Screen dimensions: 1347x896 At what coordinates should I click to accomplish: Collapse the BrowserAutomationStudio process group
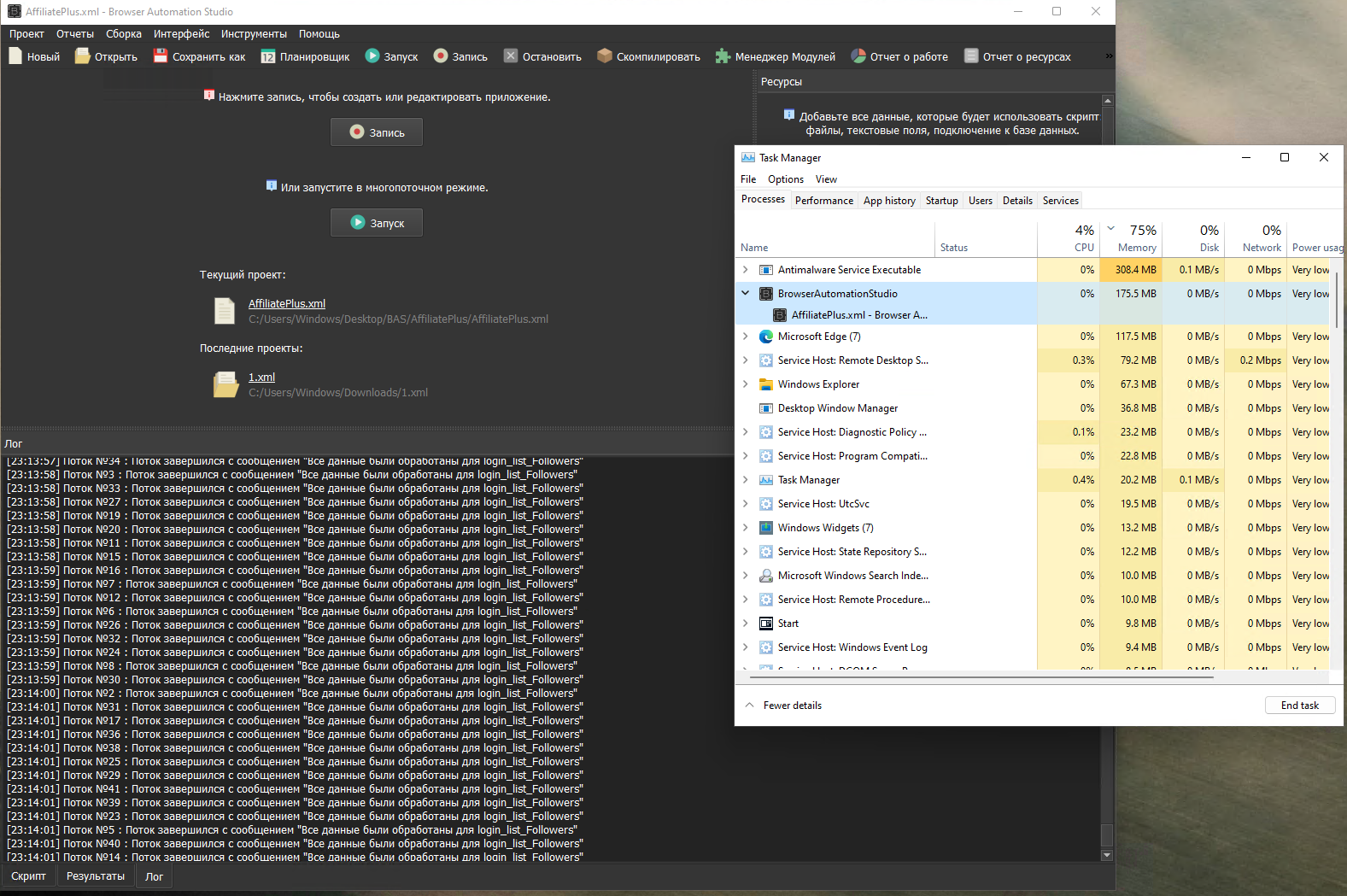point(746,293)
